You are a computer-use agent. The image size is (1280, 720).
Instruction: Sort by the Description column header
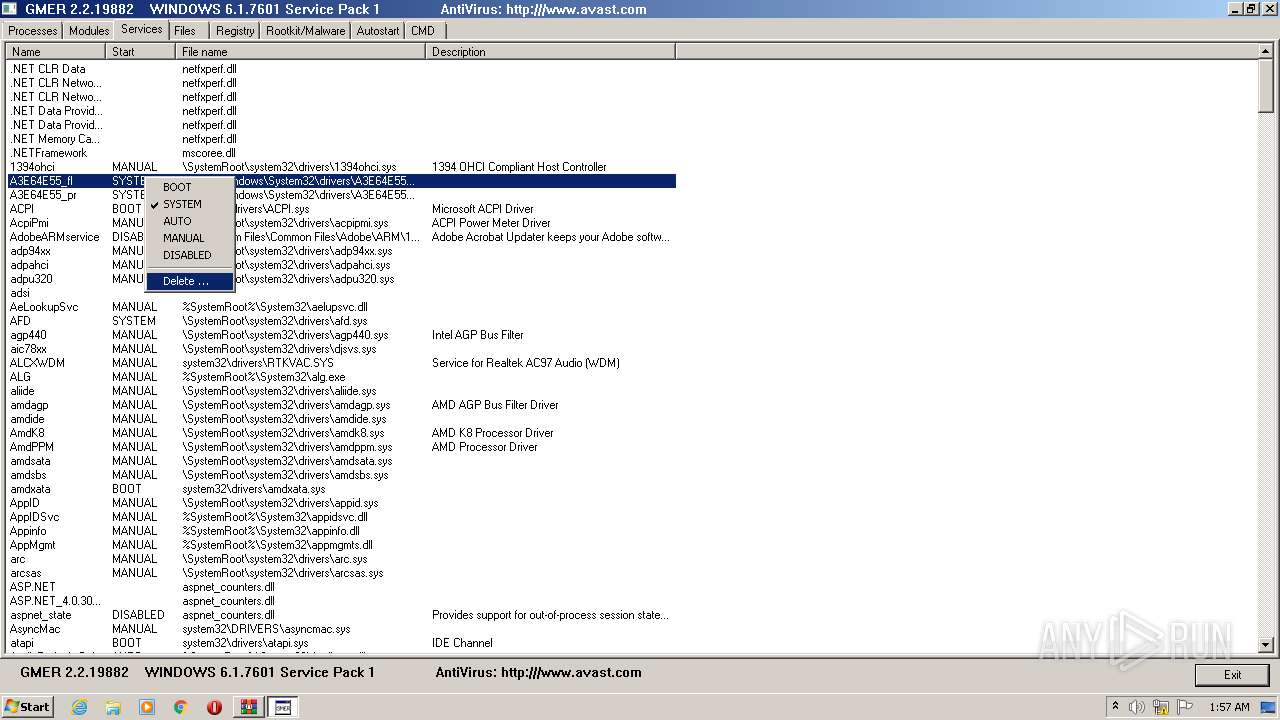coord(551,51)
